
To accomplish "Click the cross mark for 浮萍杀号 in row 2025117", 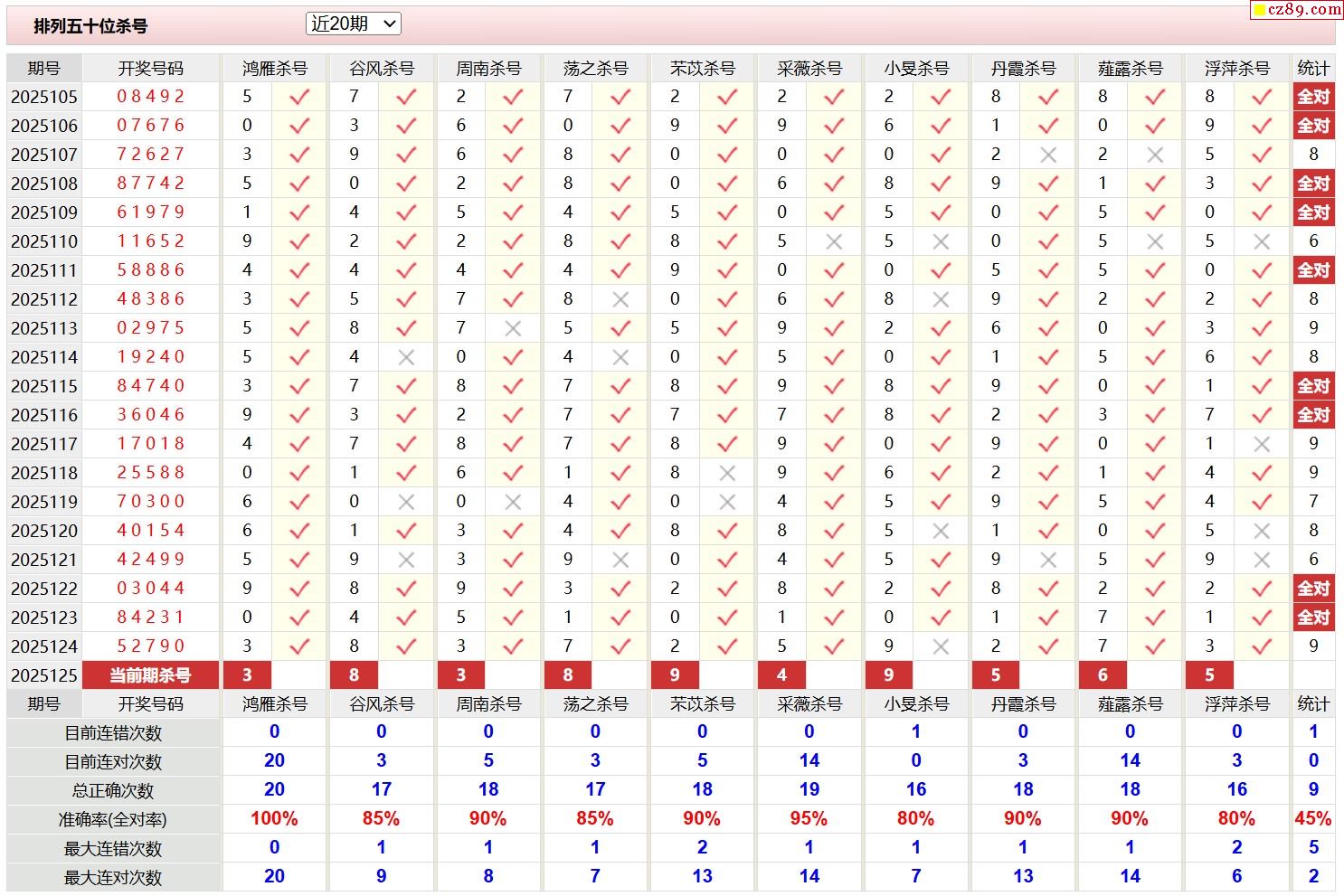I will (x=1262, y=444).
